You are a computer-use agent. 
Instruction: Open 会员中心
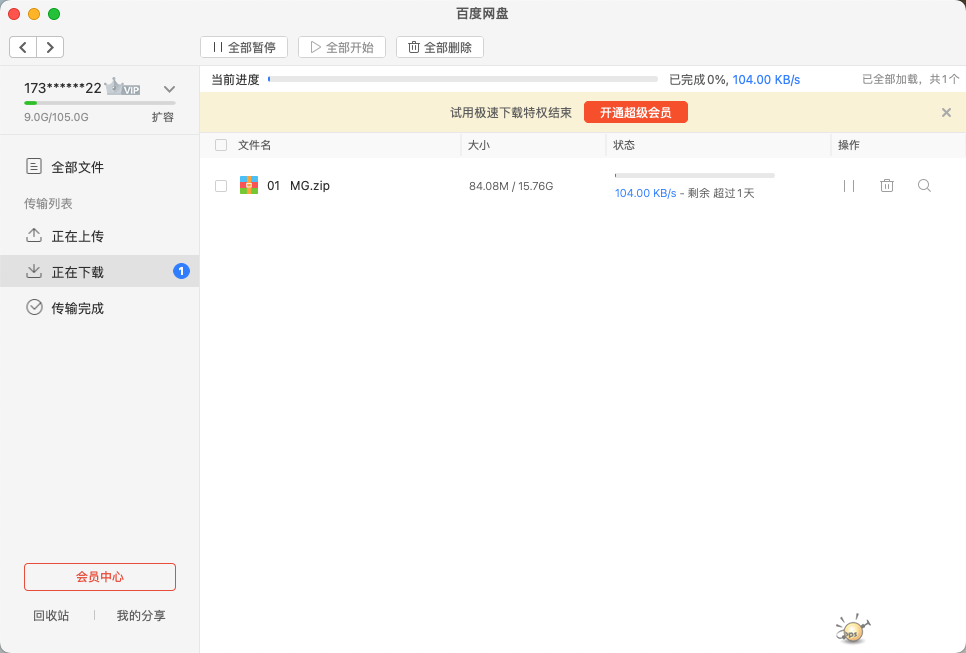point(100,577)
